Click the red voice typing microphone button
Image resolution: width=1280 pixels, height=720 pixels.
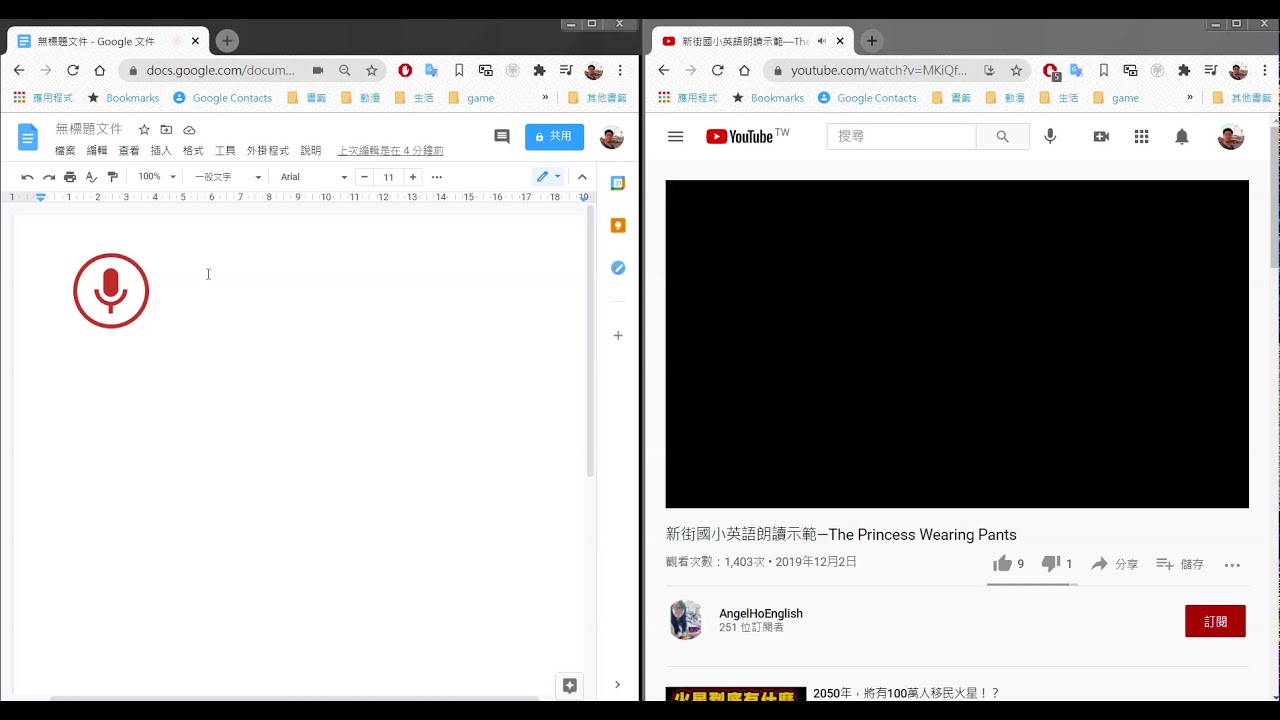[111, 291]
